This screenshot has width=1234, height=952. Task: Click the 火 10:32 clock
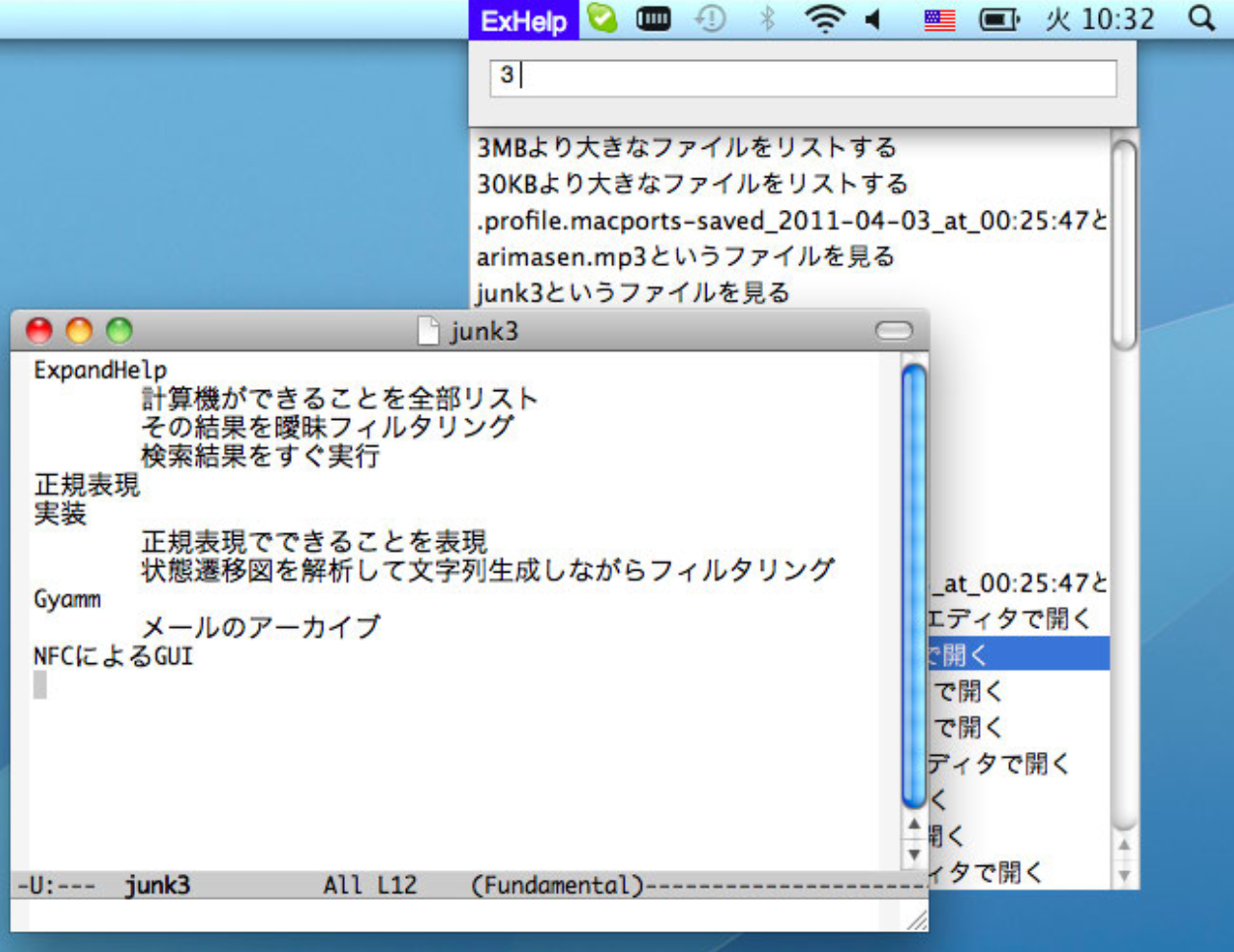tap(1100, 19)
